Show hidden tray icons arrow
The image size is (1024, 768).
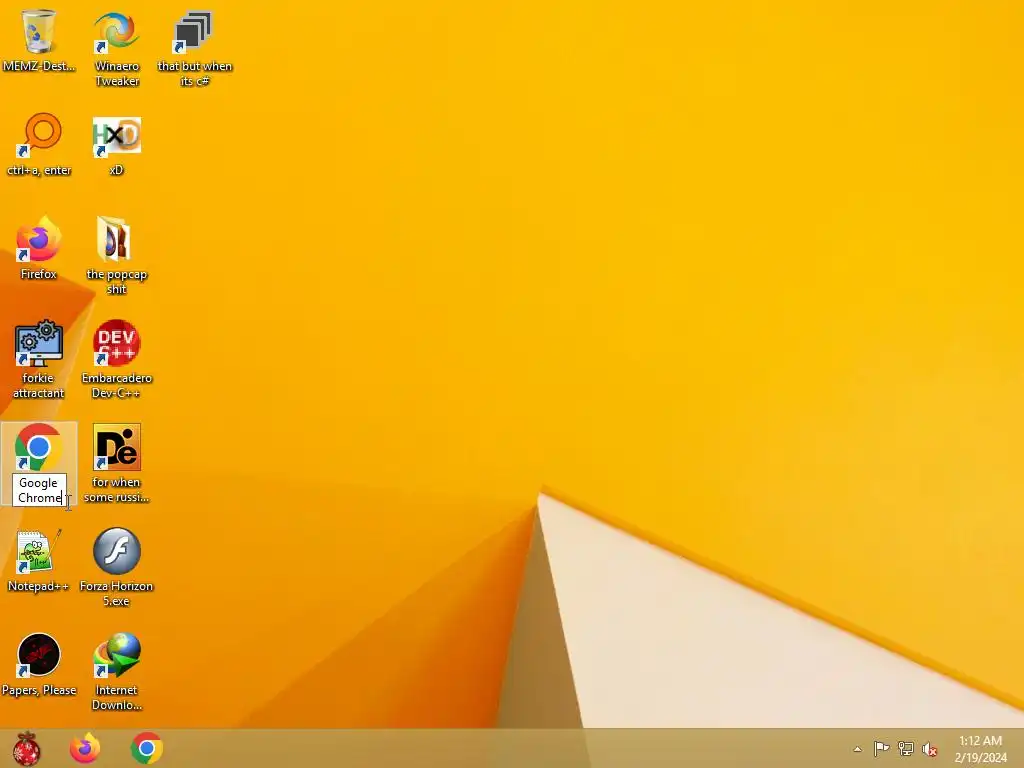click(x=857, y=749)
